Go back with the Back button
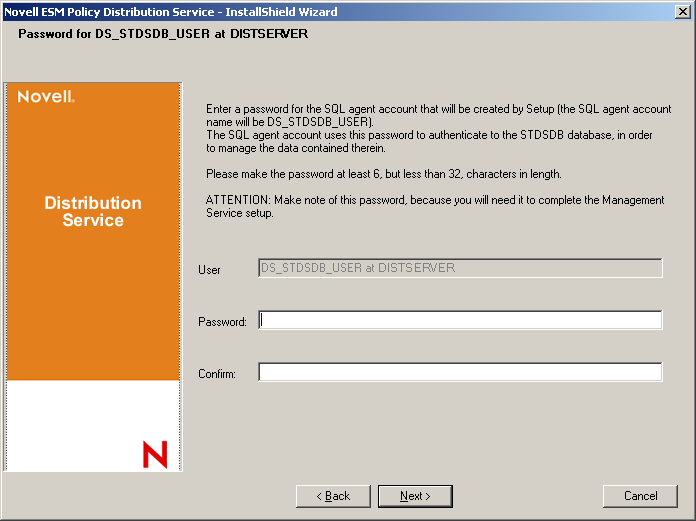The width and height of the screenshot is (696, 521). click(333, 496)
